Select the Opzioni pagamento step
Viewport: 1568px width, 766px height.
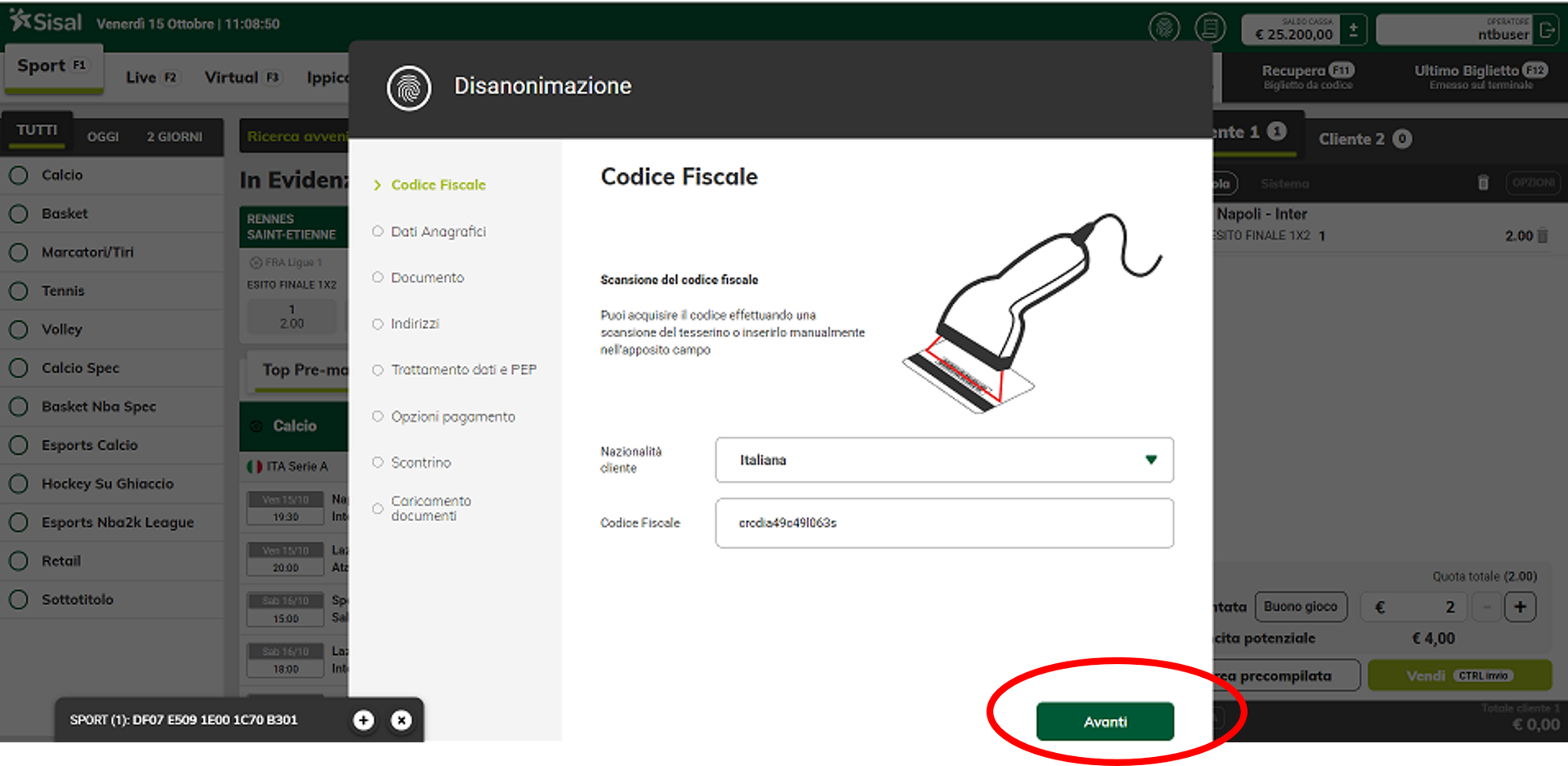[452, 416]
